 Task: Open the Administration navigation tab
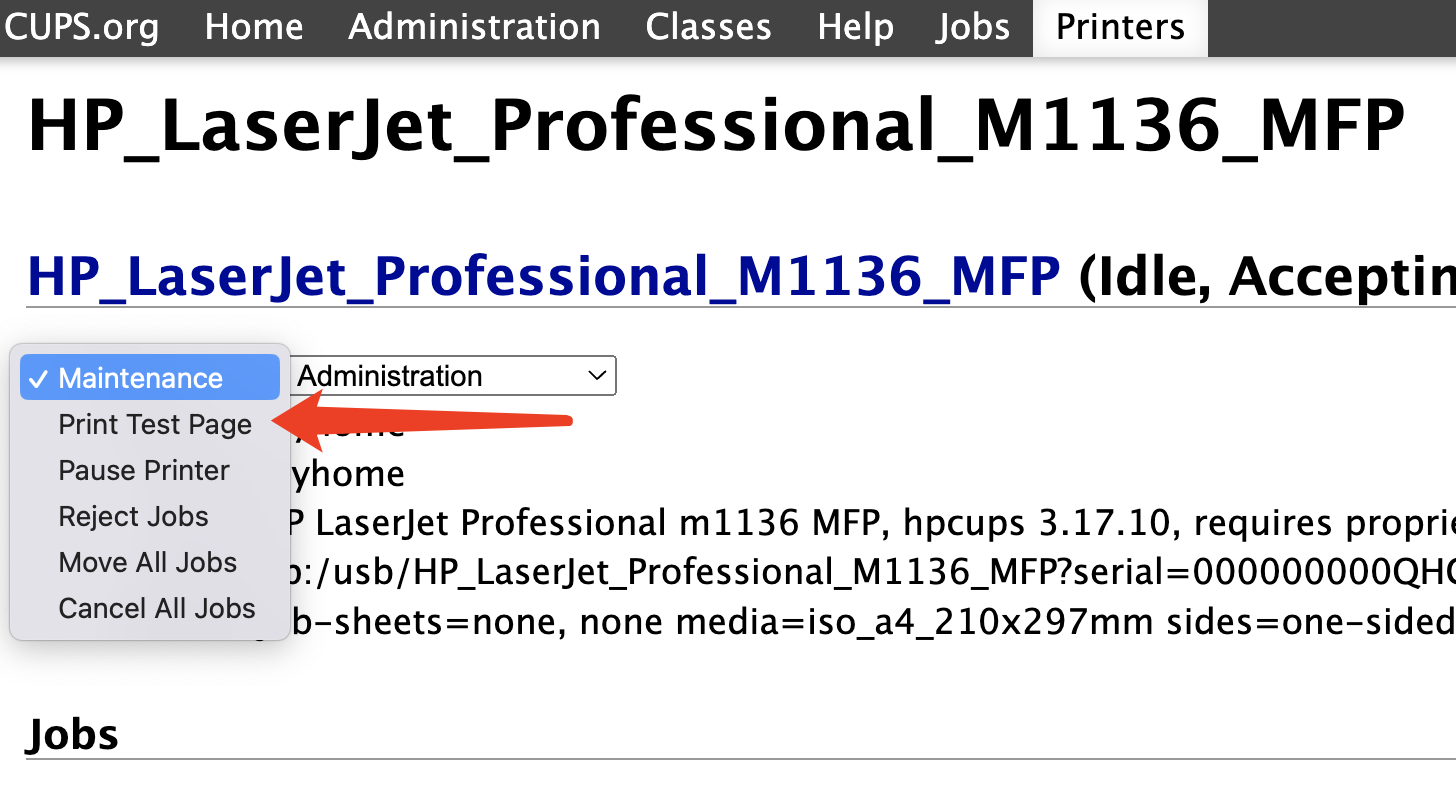[474, 27]
